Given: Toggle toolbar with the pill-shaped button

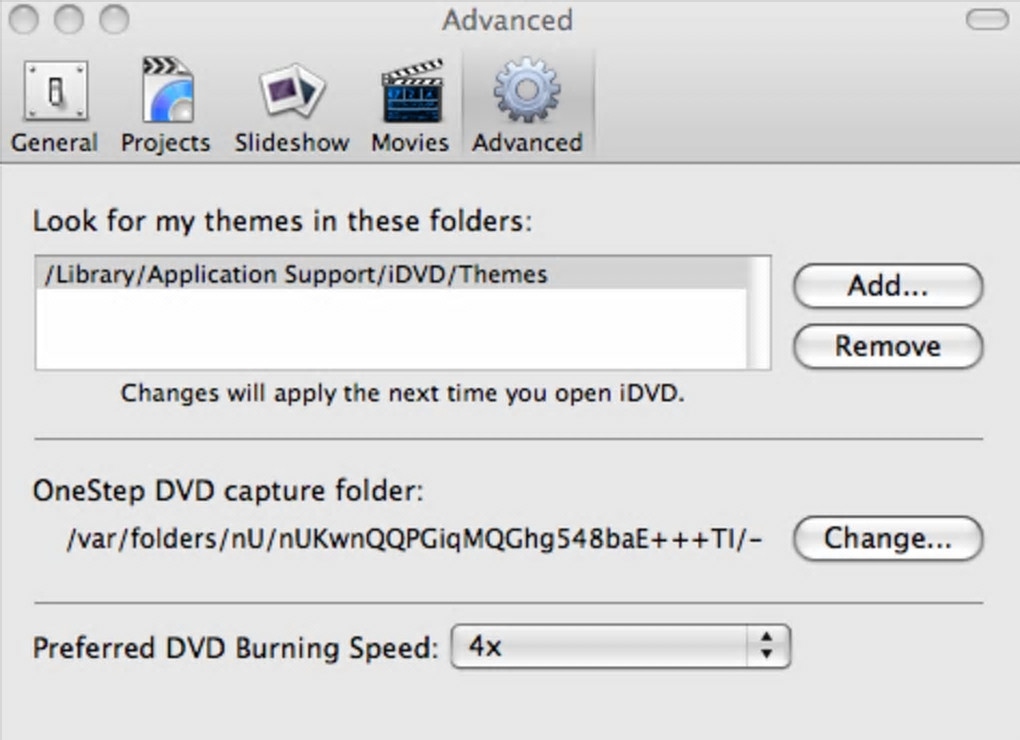Looking at the screenshot, I should 987,19.
